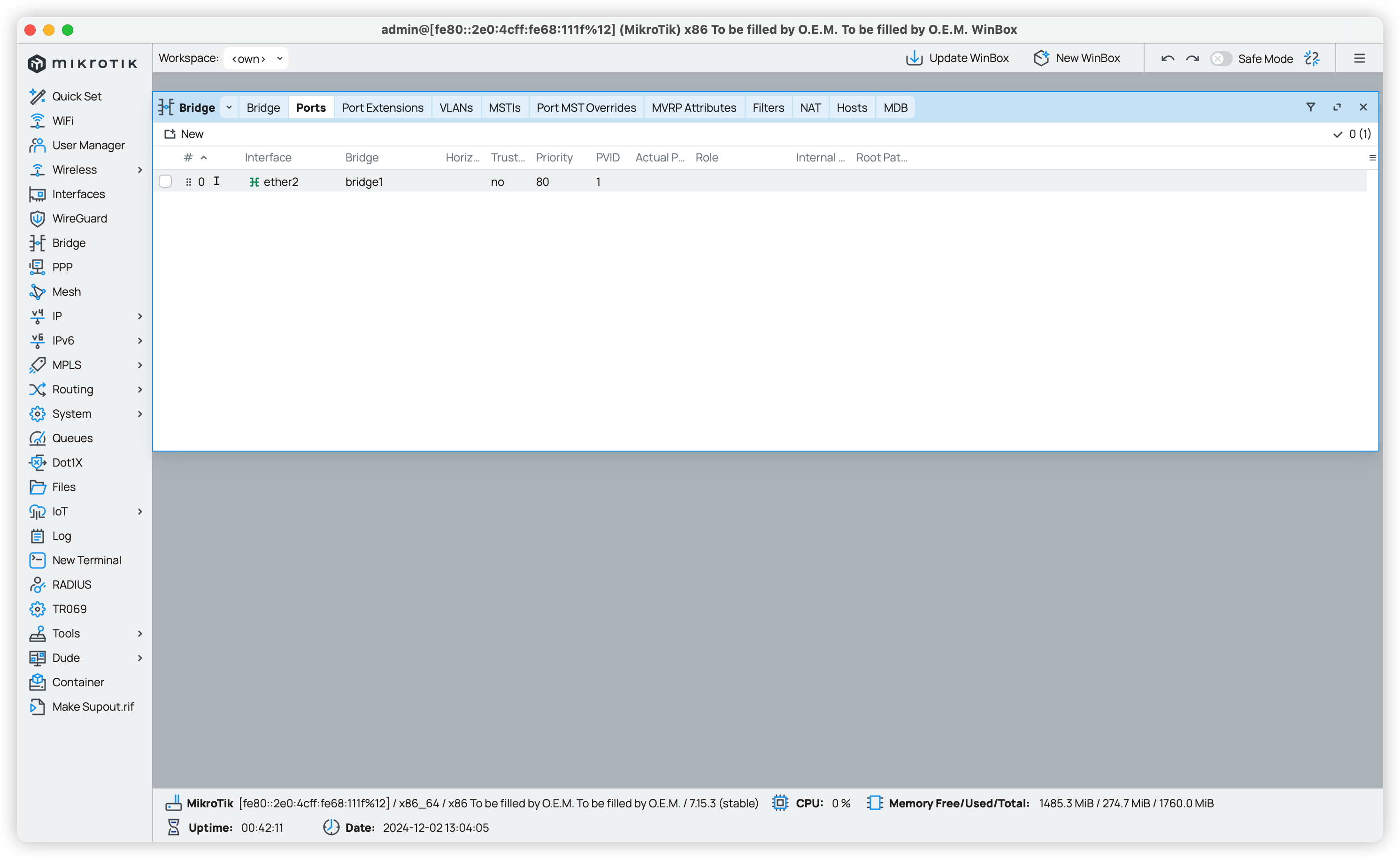This screenshot has height=859, width=1400.
Task: Expand the Routing submenu
Action: pyautogui.click(x=140, y=389)
